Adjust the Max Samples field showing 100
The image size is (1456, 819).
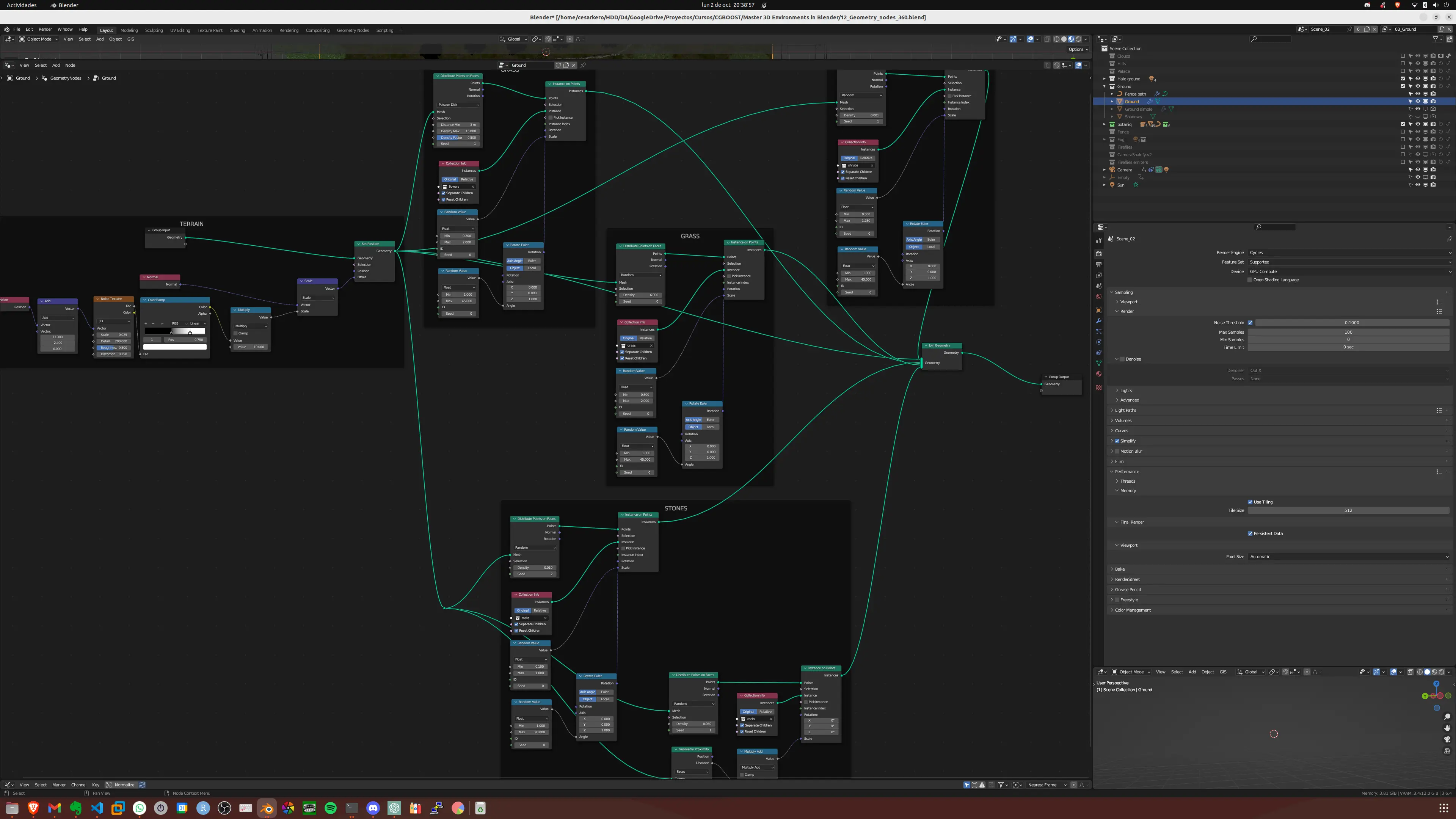pyautogui.click(x=1348, y=333)
